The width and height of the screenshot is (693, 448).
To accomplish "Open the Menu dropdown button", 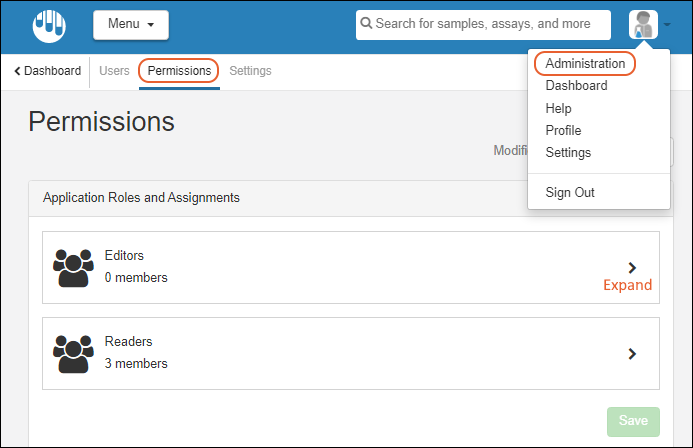I will 131,25.
